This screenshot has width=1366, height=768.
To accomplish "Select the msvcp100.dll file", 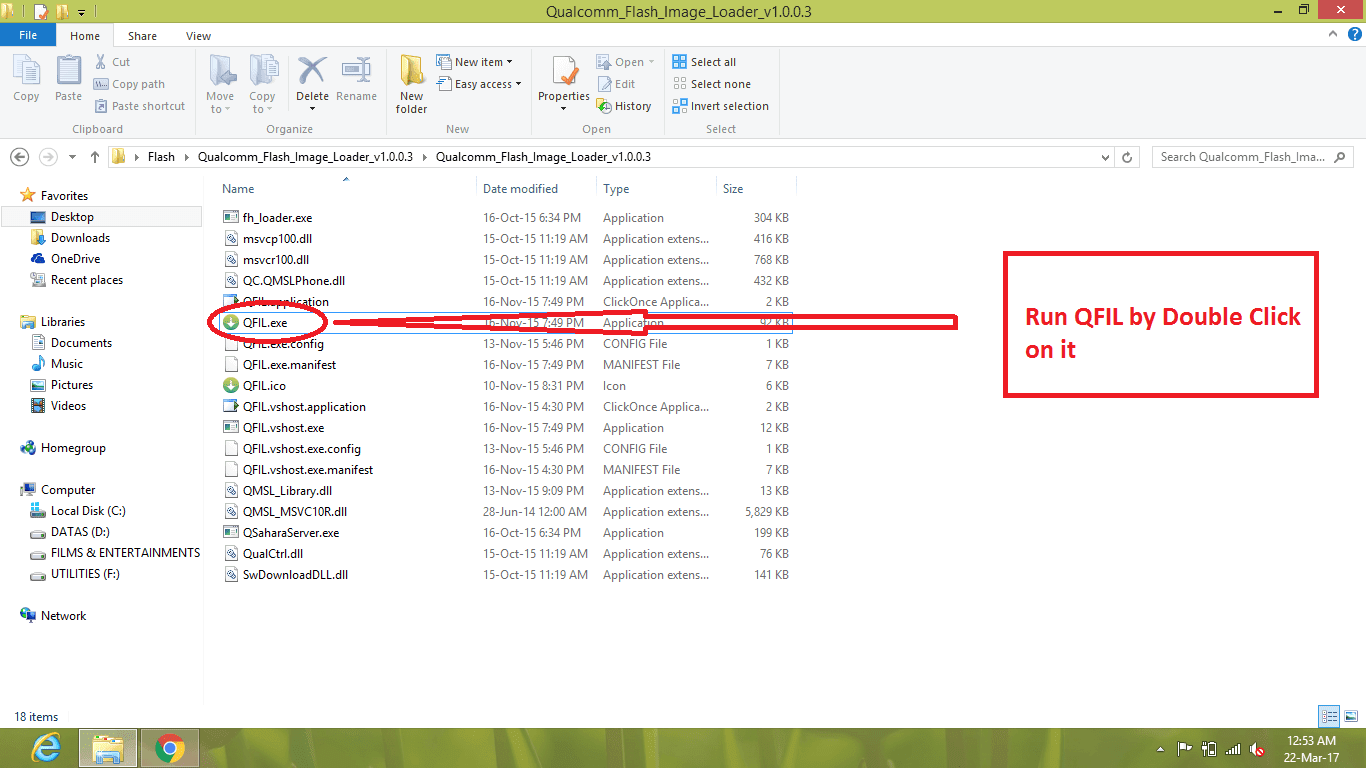I will [276, 239].
